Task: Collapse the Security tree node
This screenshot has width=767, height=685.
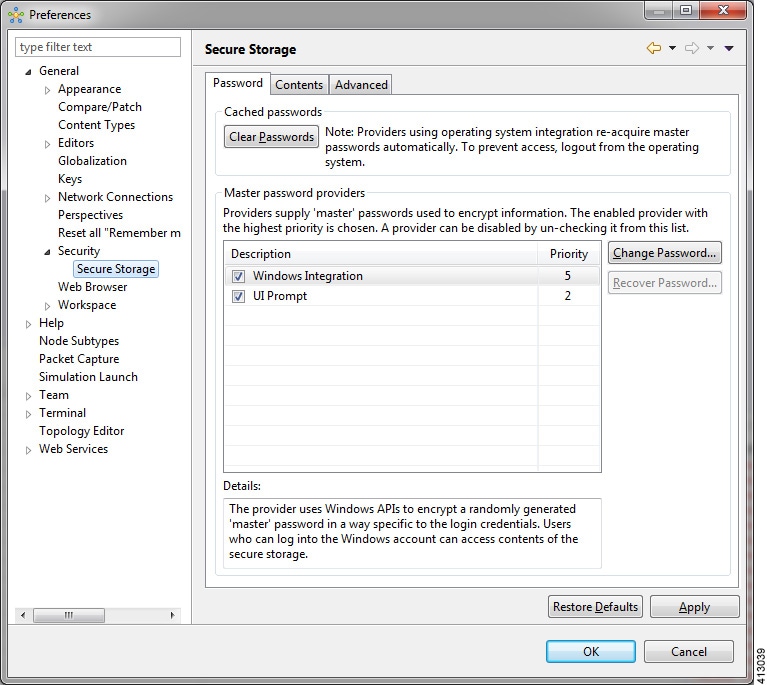Action: click(47, 252)
